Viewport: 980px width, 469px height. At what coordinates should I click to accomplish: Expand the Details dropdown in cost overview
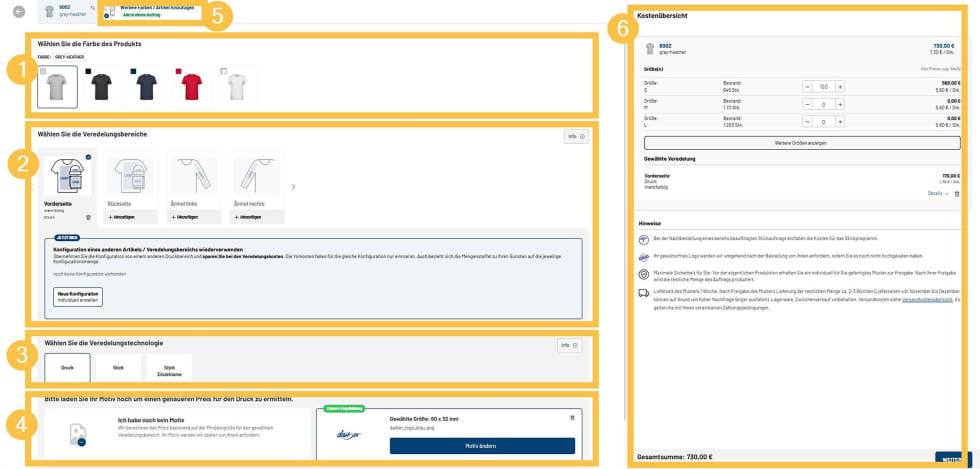click(937, 194)
